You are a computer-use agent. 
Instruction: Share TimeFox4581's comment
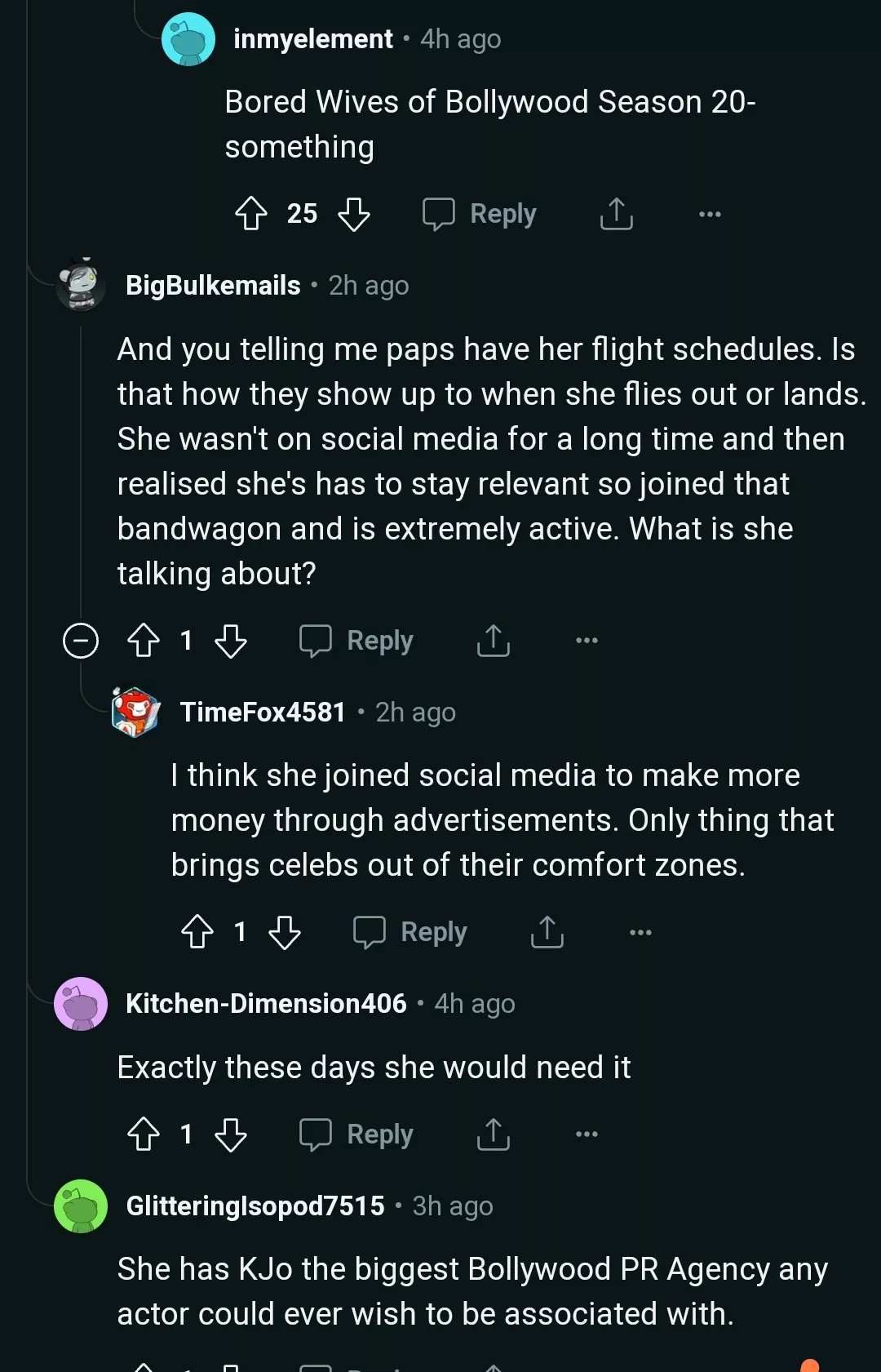click(547, 932)
